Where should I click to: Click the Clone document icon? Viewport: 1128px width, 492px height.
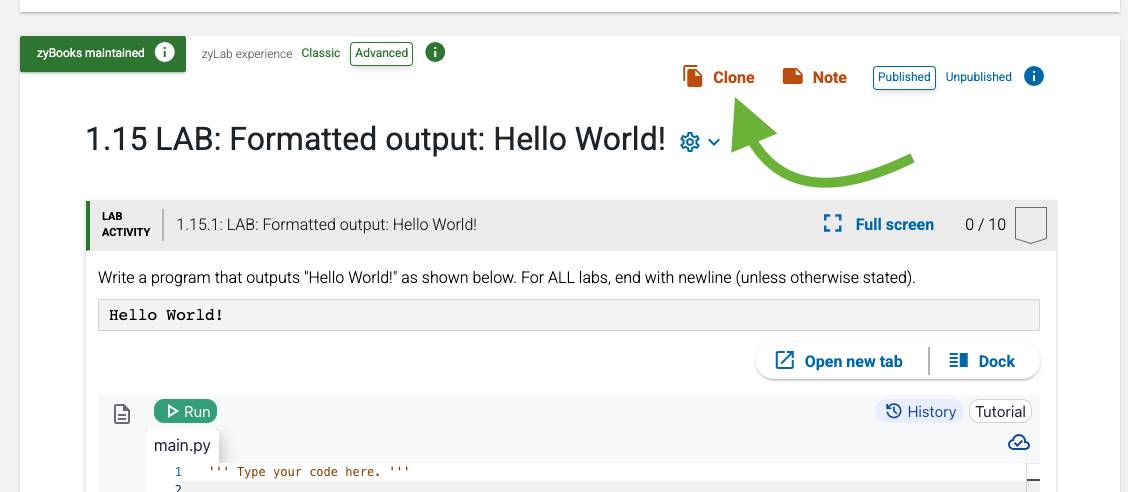(693, 76)
